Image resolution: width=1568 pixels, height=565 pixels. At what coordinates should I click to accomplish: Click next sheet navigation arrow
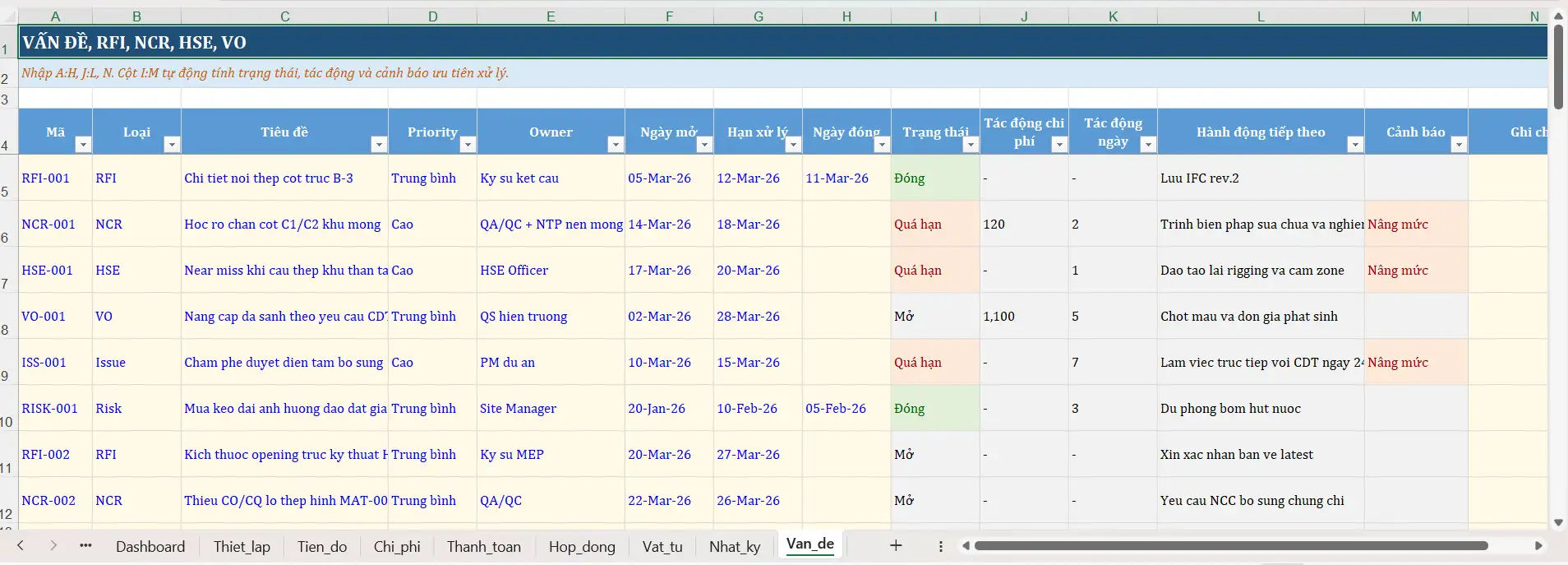pyautogui.click(x=53, y=545)
